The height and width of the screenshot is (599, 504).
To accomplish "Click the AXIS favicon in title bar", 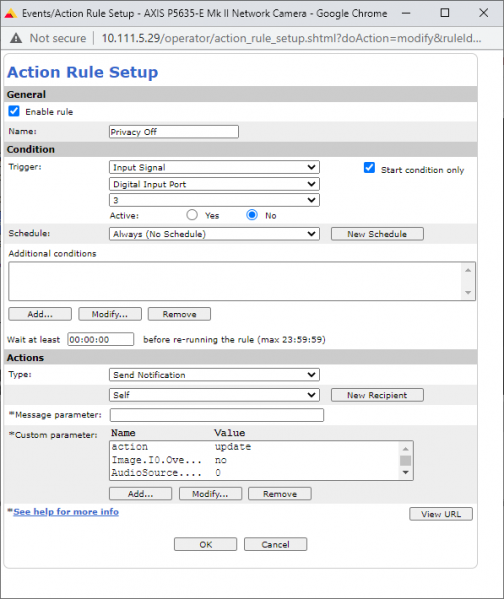I will 10,14.
